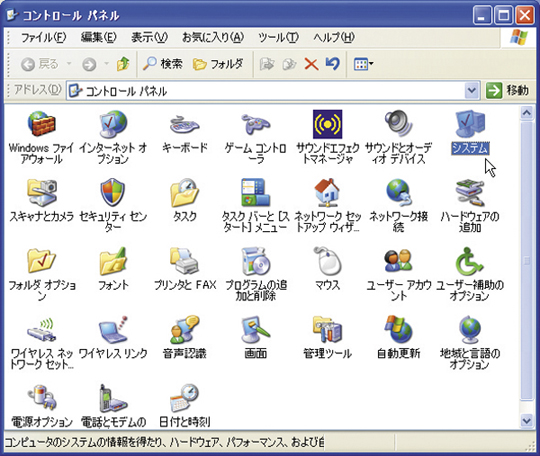Select the プリンタと FAX icon
The width and height of the screenshot is (540, 456).
click(184, 261)
